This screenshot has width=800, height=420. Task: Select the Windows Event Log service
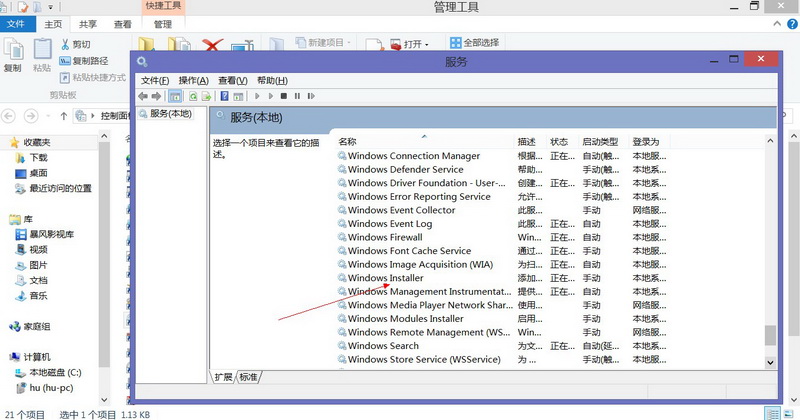point(502,224)
